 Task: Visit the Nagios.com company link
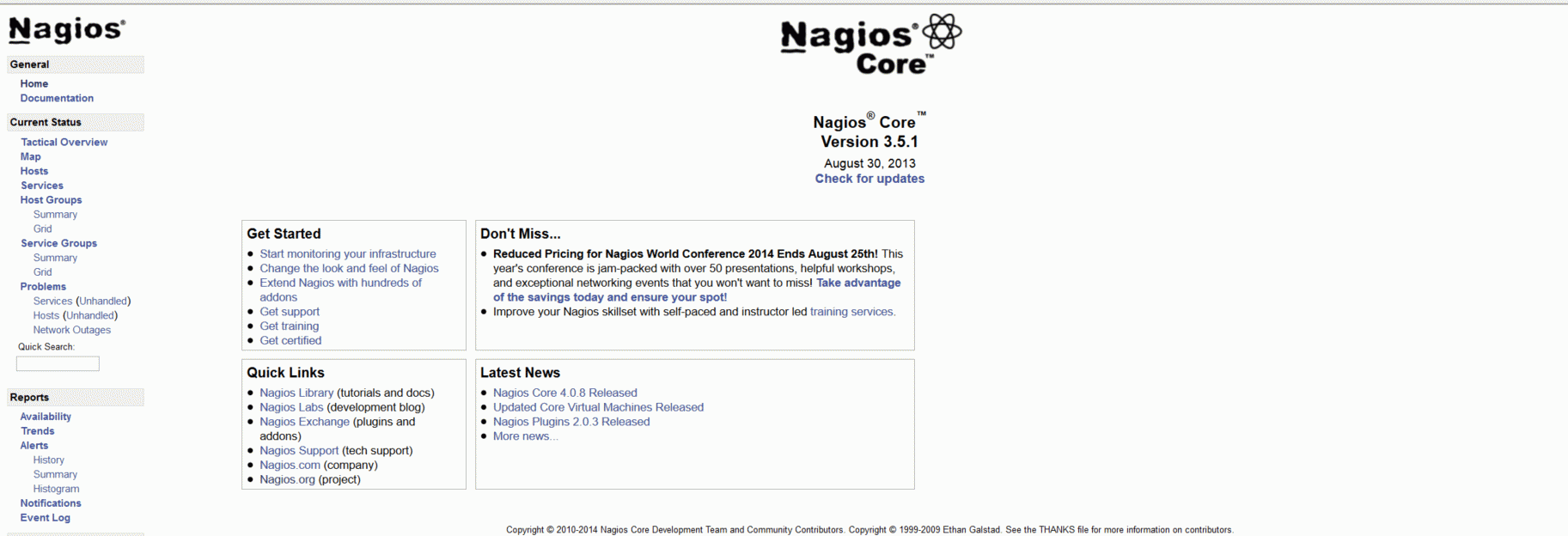coord(290,466)
